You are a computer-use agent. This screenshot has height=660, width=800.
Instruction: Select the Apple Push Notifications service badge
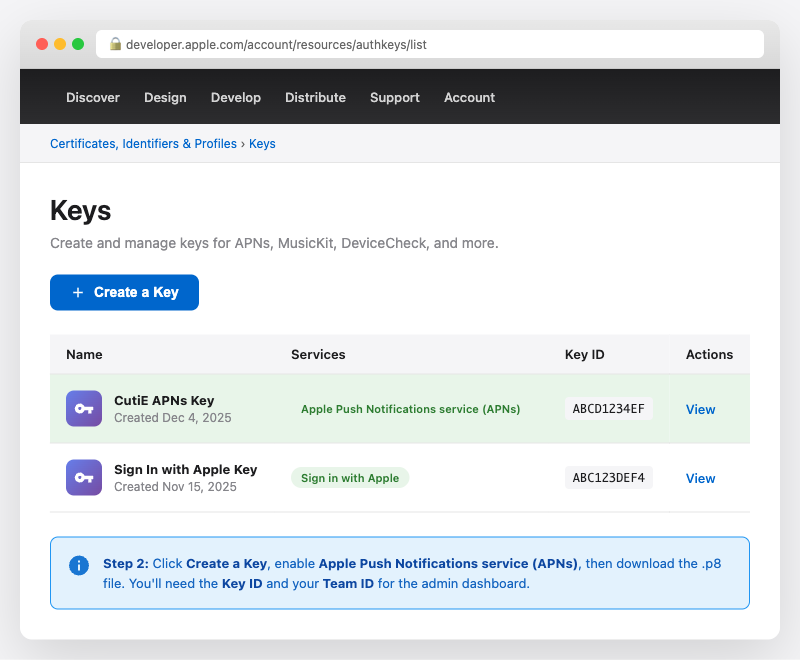tap(409, 409)
